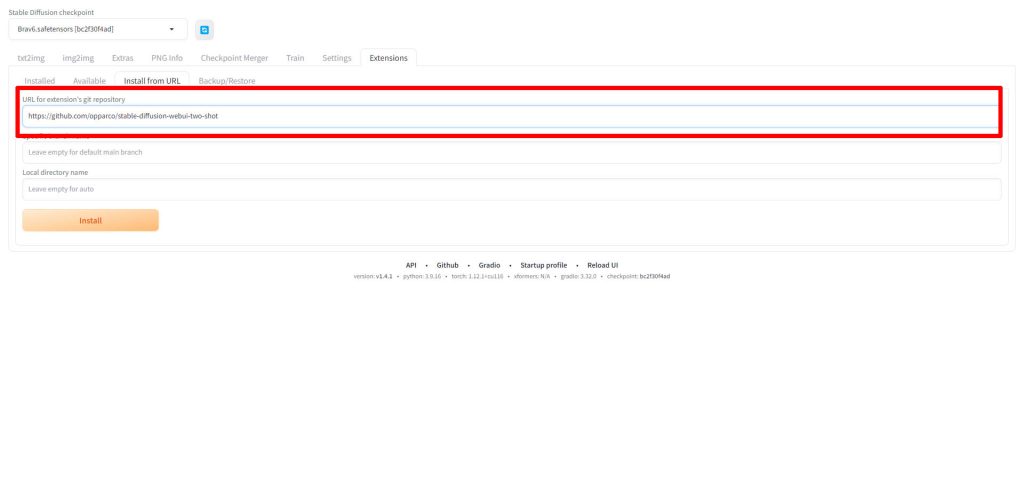Open the Github footer link
This screenshot has height=491, width=1024.
(x=447, y=265)
